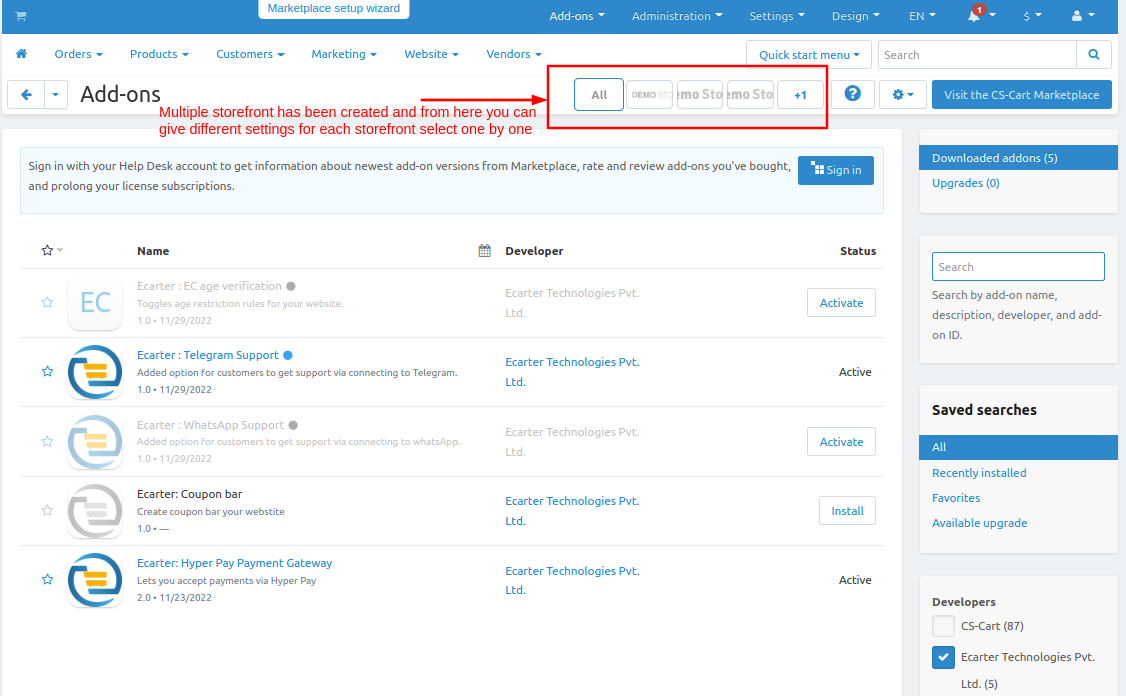
Task: Activate the EC age verification add-on
Action: pos(841,303)
